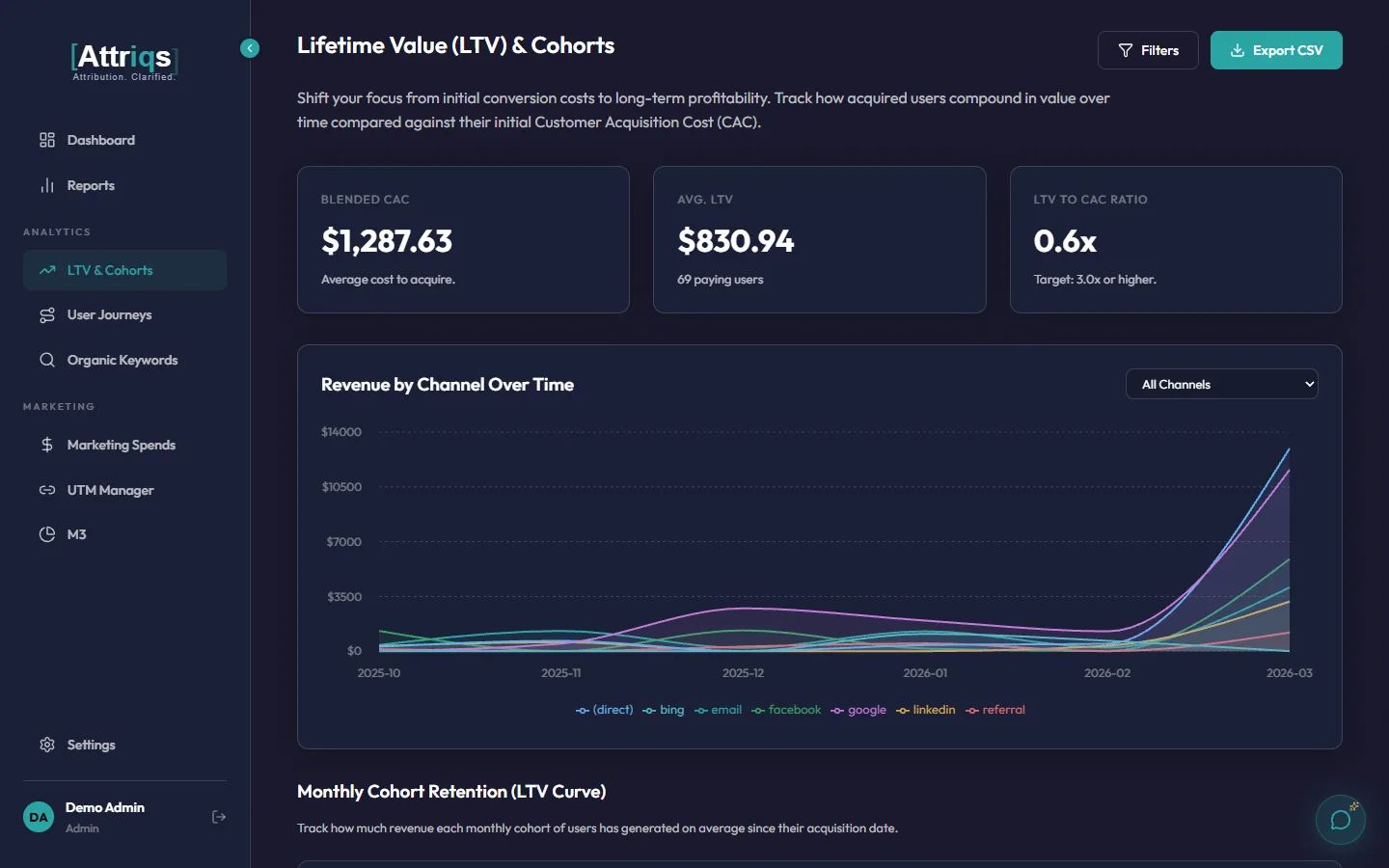Click the Export CSV button
The height and width of the screenshot is (868, 1389).
pos(1276,50)
